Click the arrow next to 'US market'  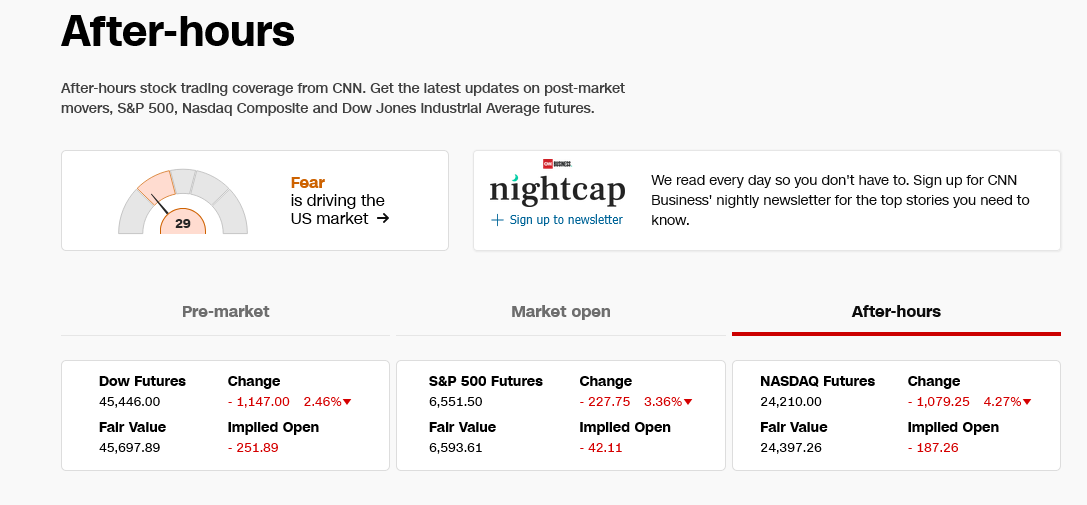tap(383, 218)
